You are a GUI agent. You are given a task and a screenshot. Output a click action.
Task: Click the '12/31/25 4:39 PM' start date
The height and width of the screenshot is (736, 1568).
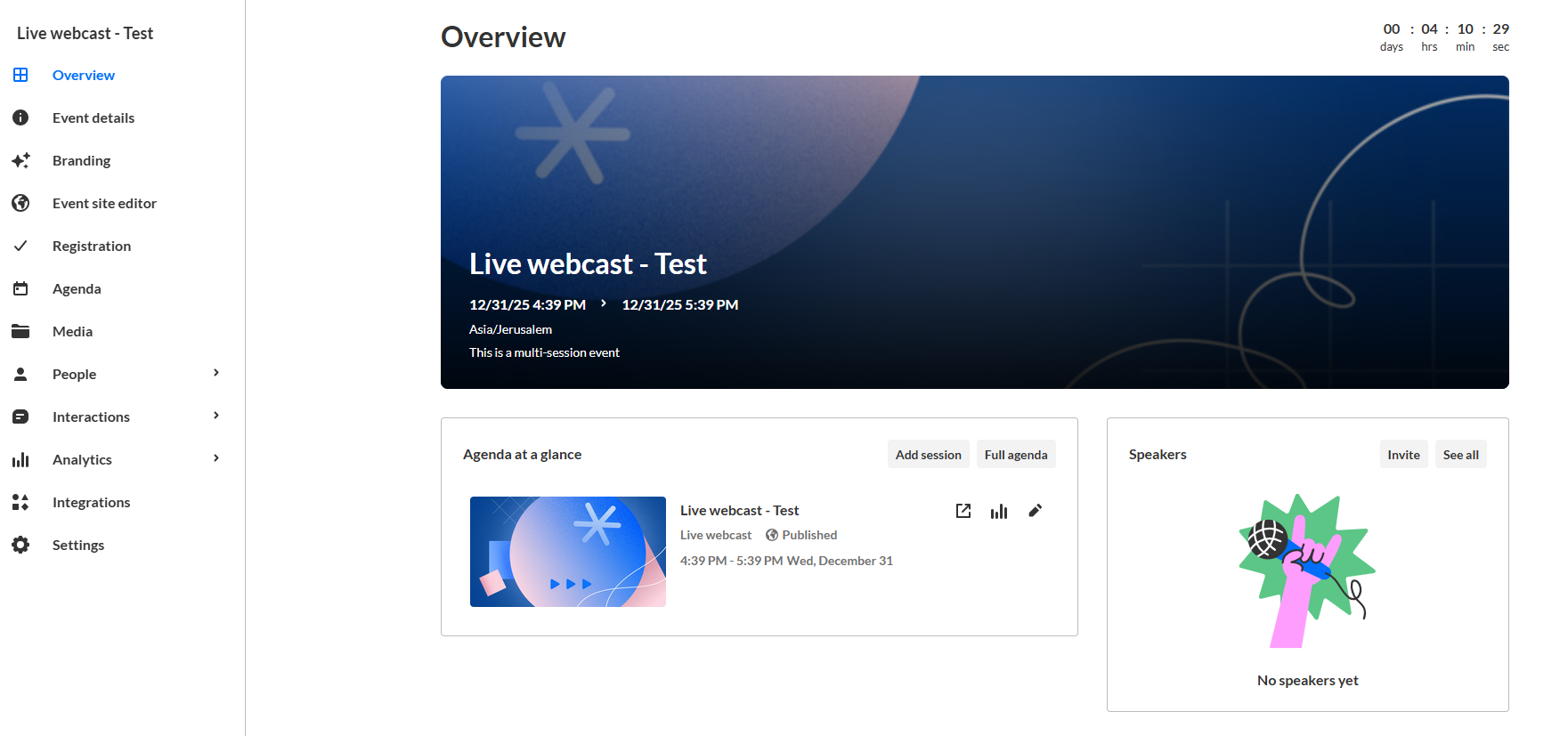click(x=527, y=304)
